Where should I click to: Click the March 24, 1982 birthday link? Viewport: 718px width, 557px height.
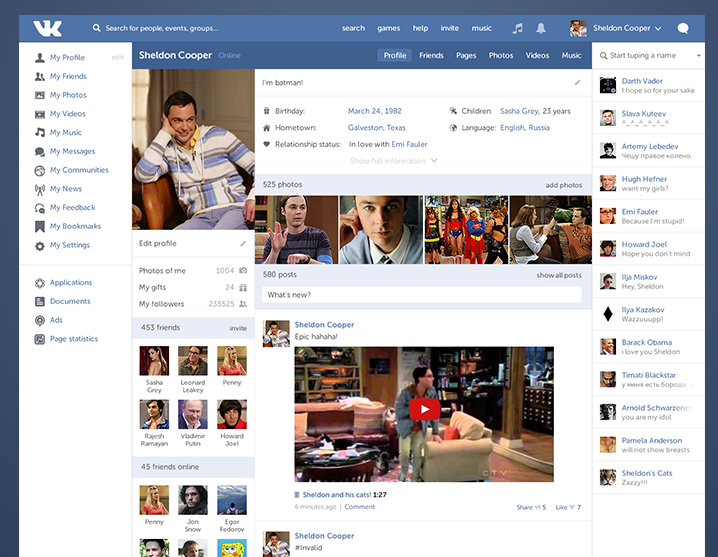[x=374, y=111]
